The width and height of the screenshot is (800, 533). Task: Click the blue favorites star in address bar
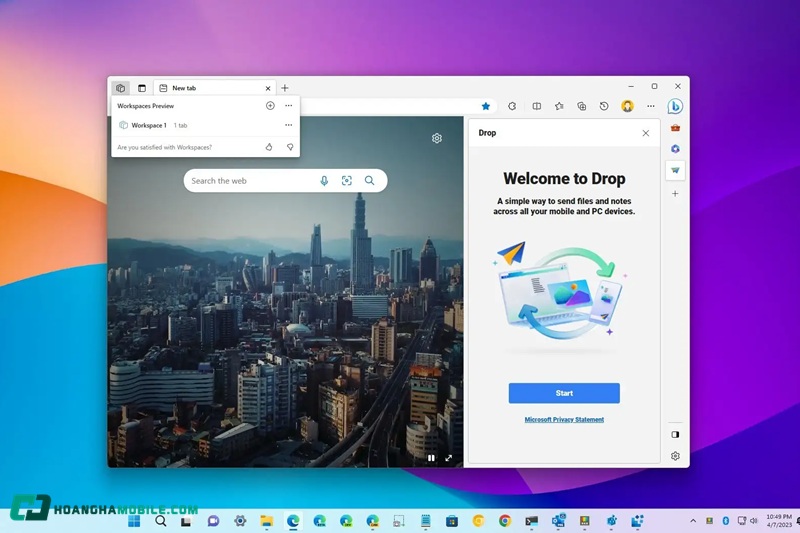[486, 106]
